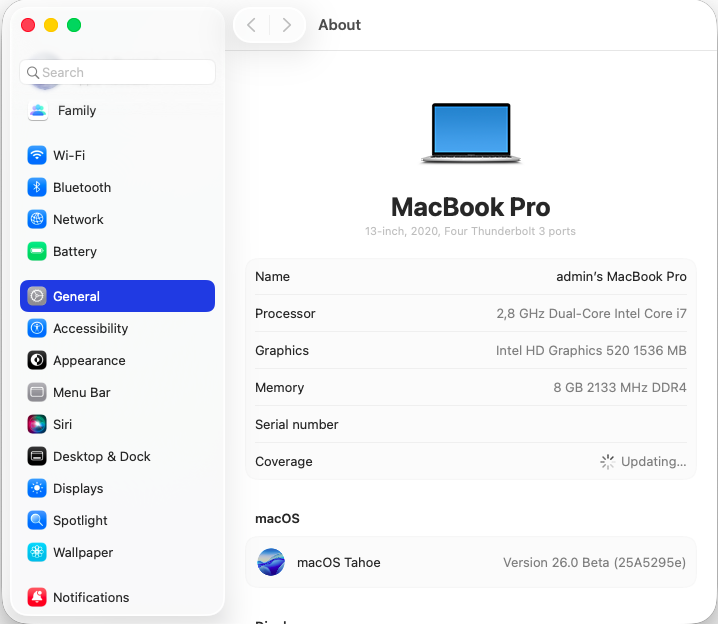
Task: Click the Network globe icon
Action: tap(37, 219)
